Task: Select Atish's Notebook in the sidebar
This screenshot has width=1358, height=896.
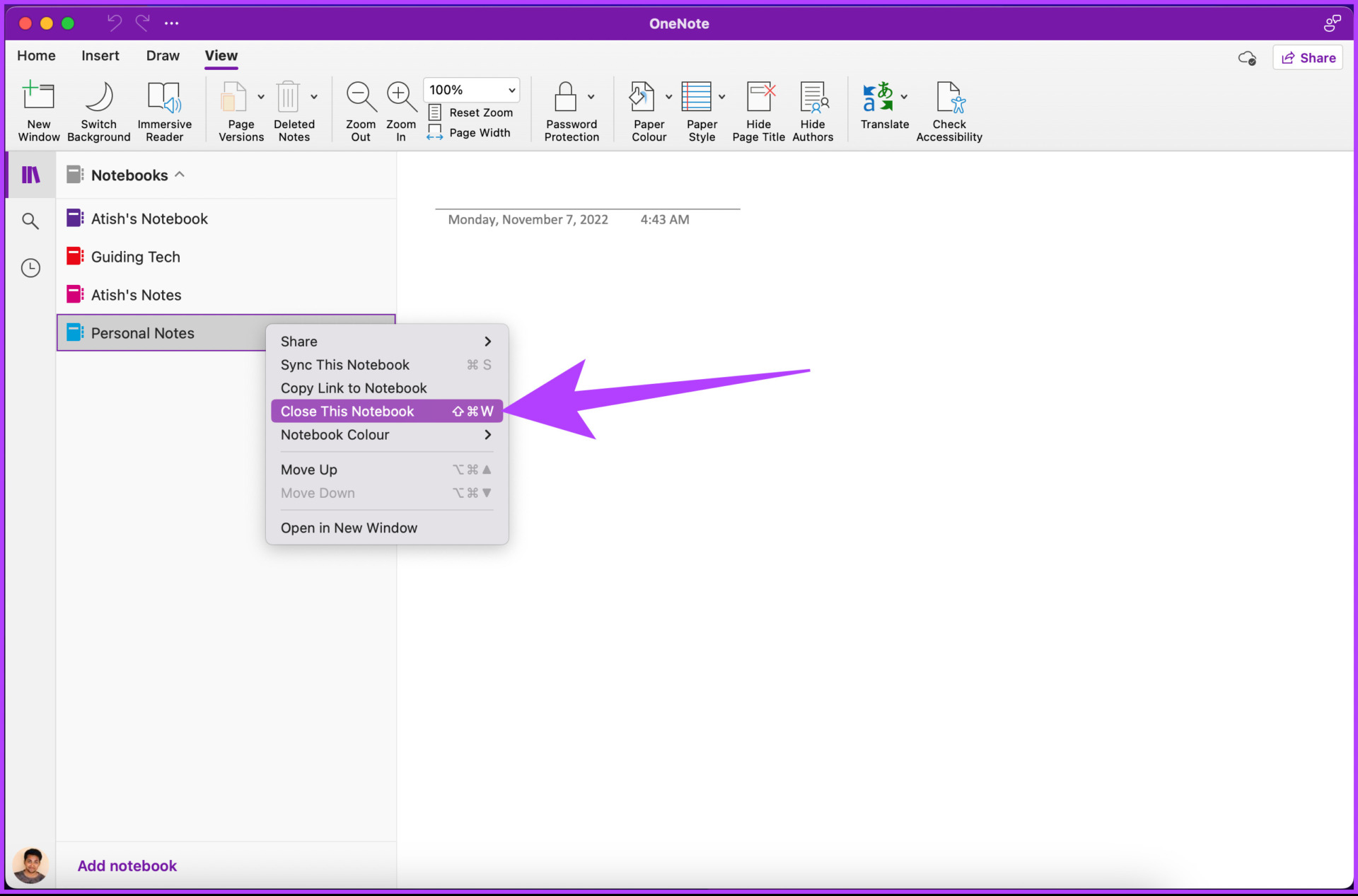Action: tap(149, 219)
